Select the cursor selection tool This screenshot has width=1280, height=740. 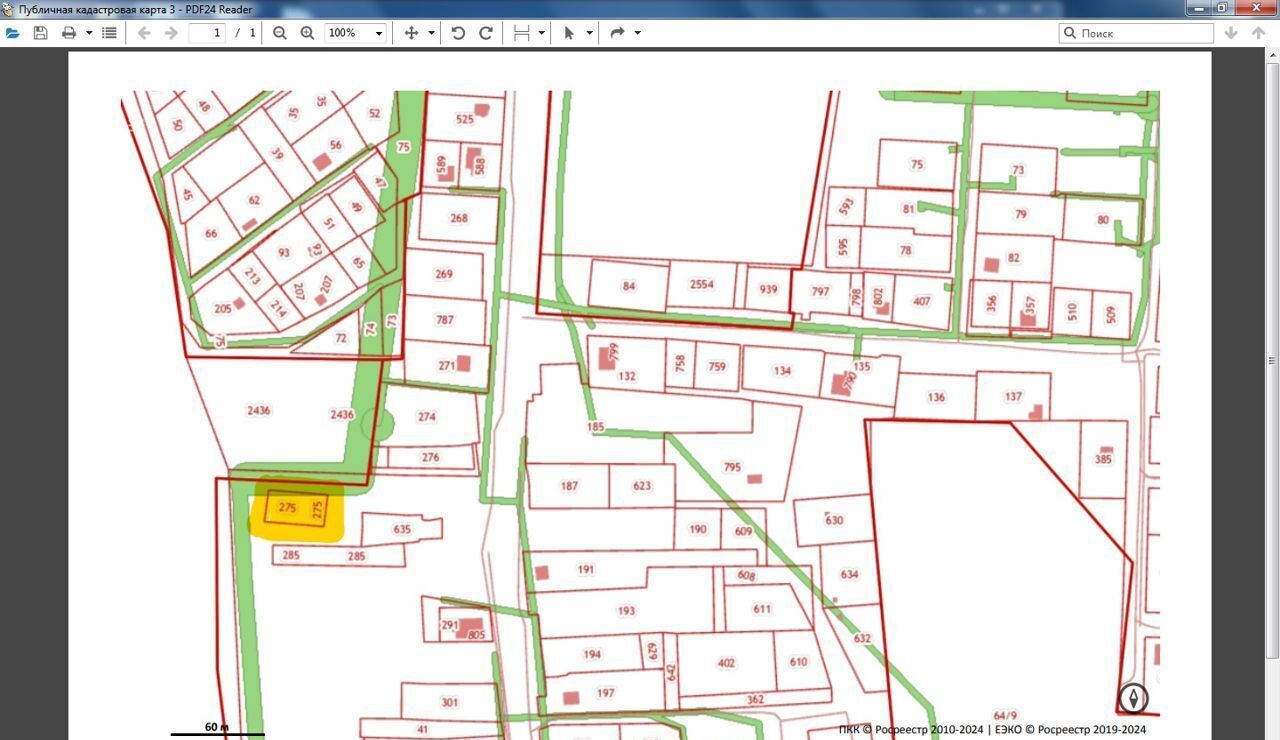coord(569,33)
